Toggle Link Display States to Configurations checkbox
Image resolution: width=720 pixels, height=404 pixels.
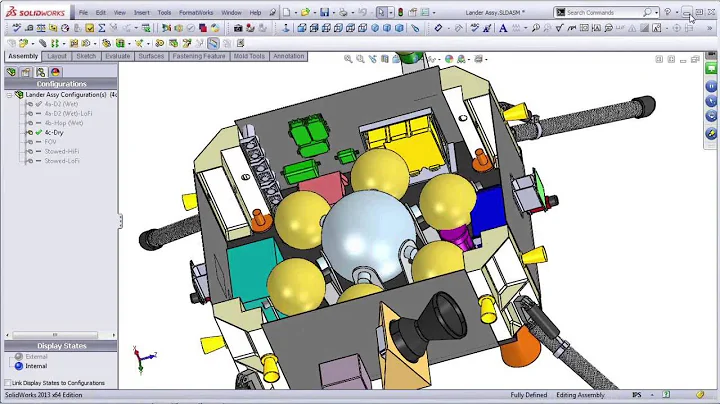tap(8, 382)
